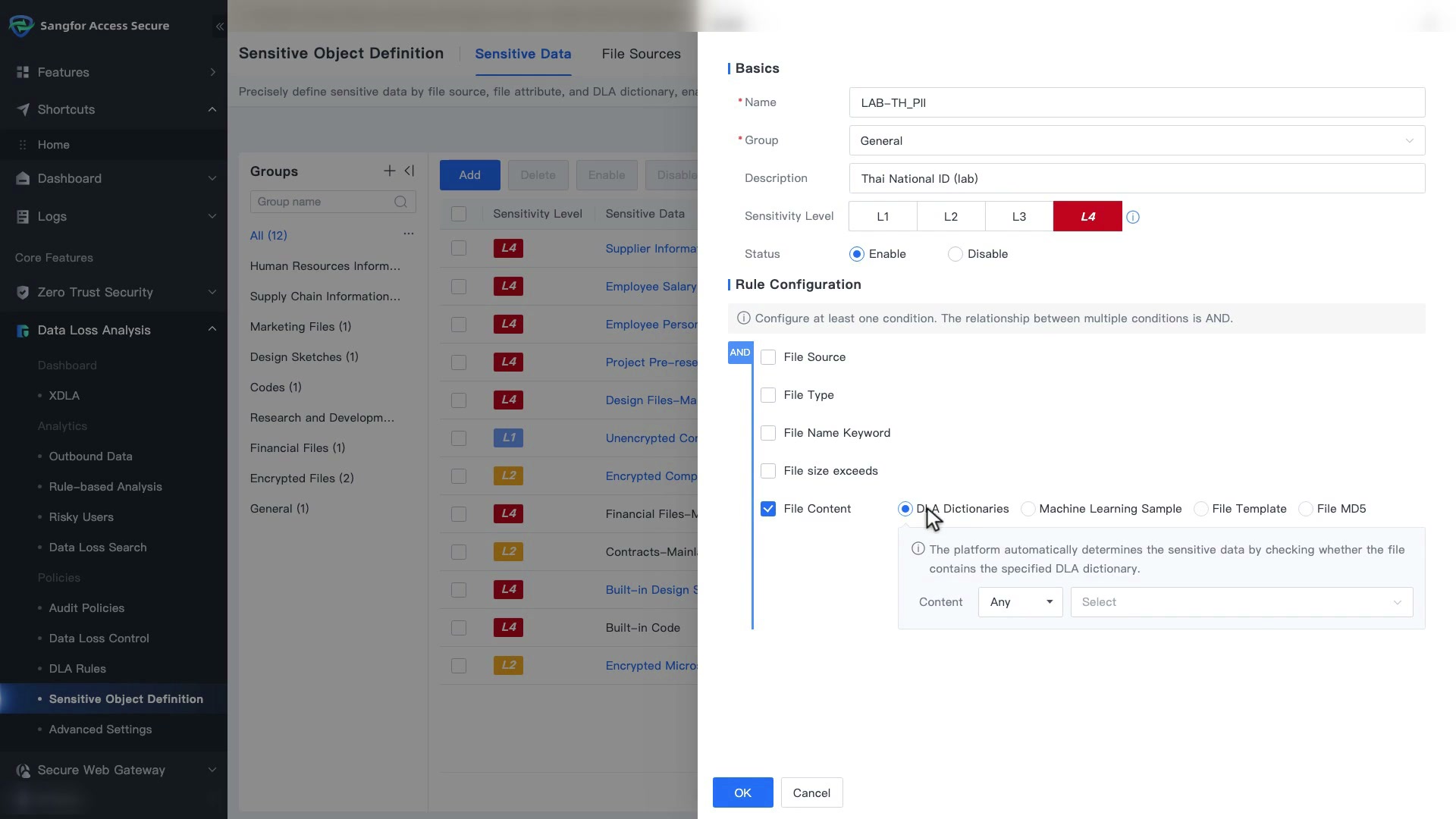Switch to the File Sources tab
Viewport: 1456px width, 819px height.
pyautogui.click(x=641, y=54)
